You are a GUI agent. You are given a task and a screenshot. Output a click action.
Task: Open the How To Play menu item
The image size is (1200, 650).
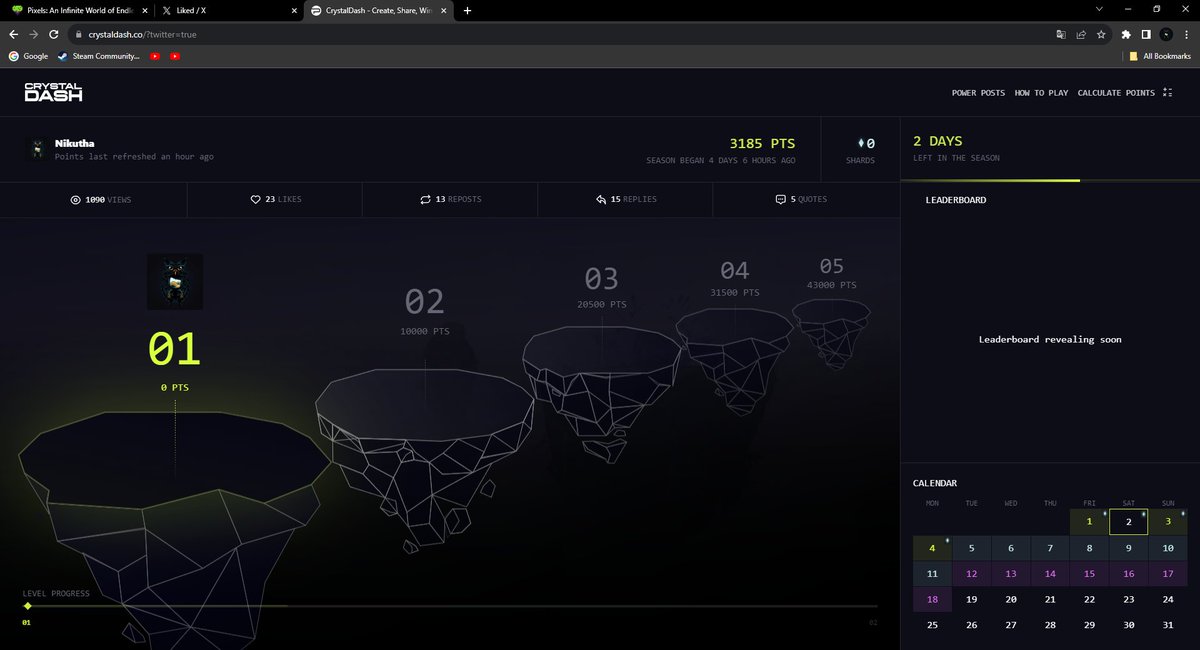point(1040,92)
